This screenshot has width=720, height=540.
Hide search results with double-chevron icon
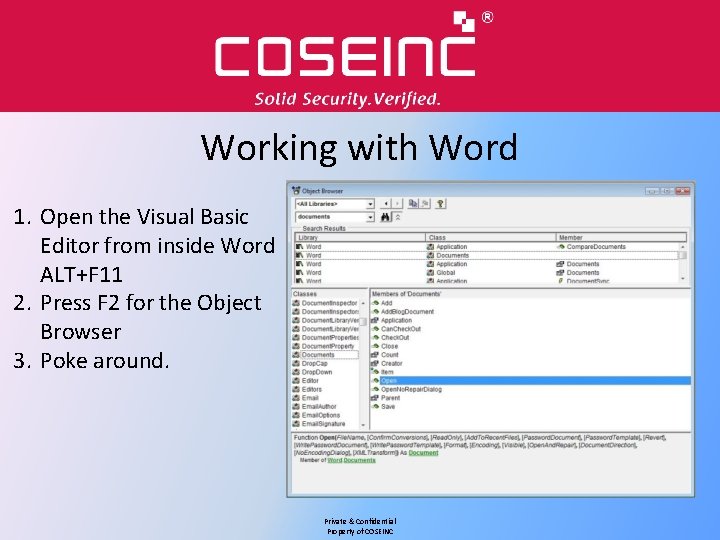[398, 217]
